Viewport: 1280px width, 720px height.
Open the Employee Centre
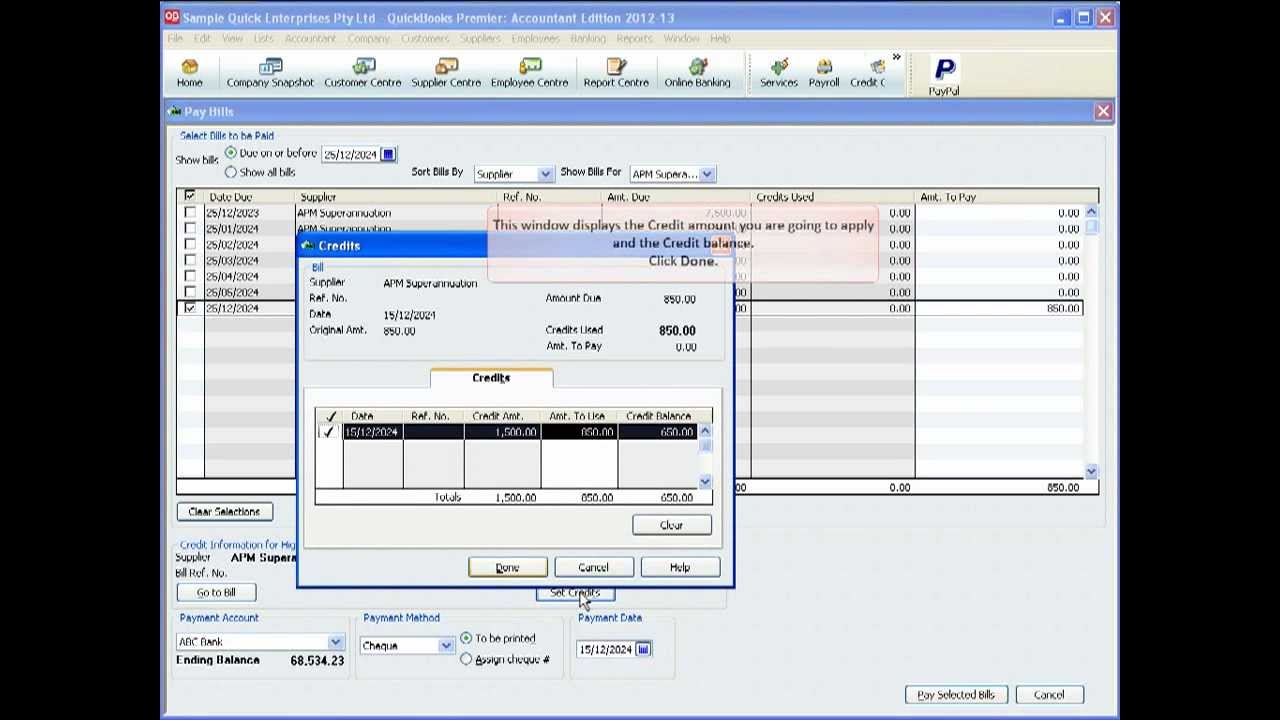pos(529,73)
